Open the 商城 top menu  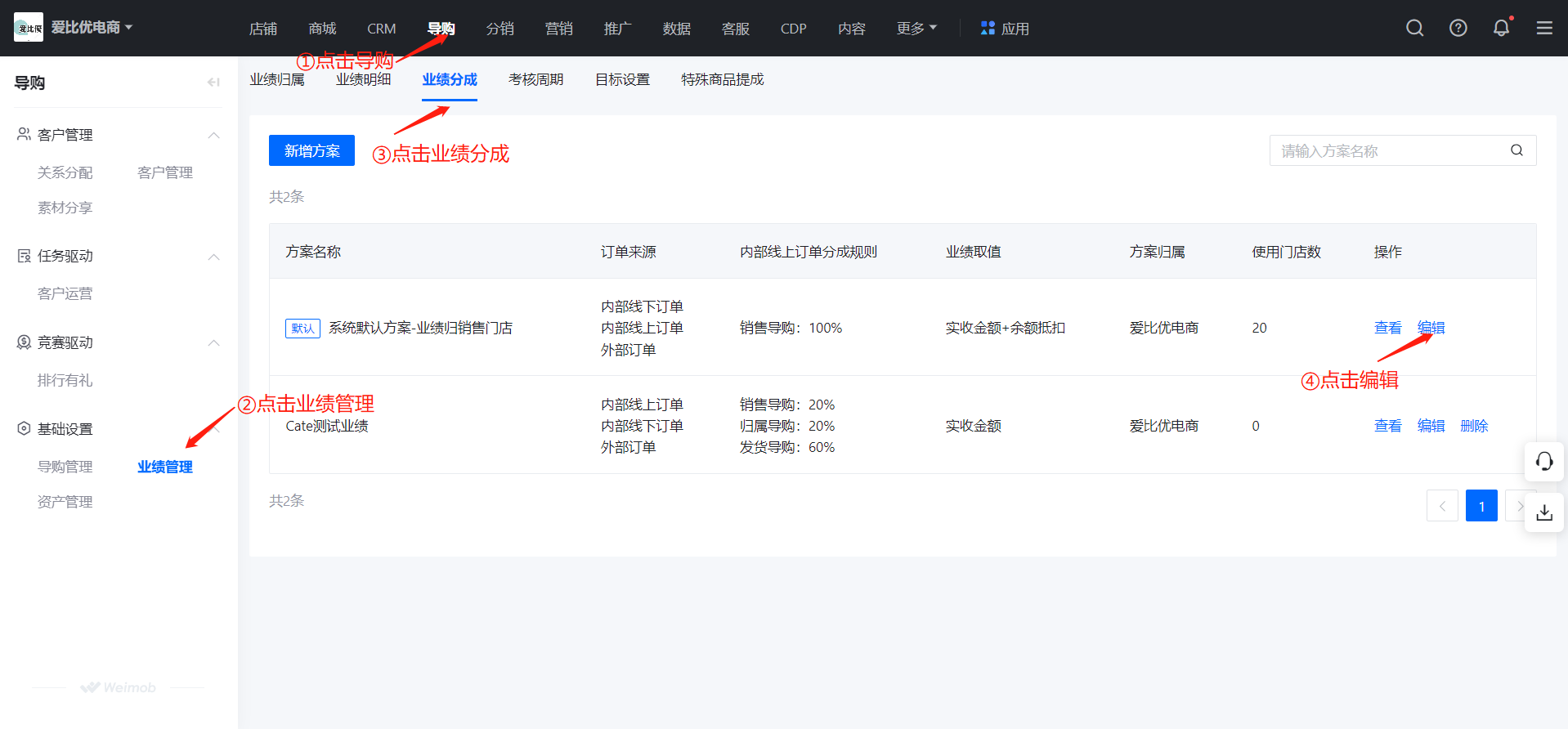click(x=322, y=29)
